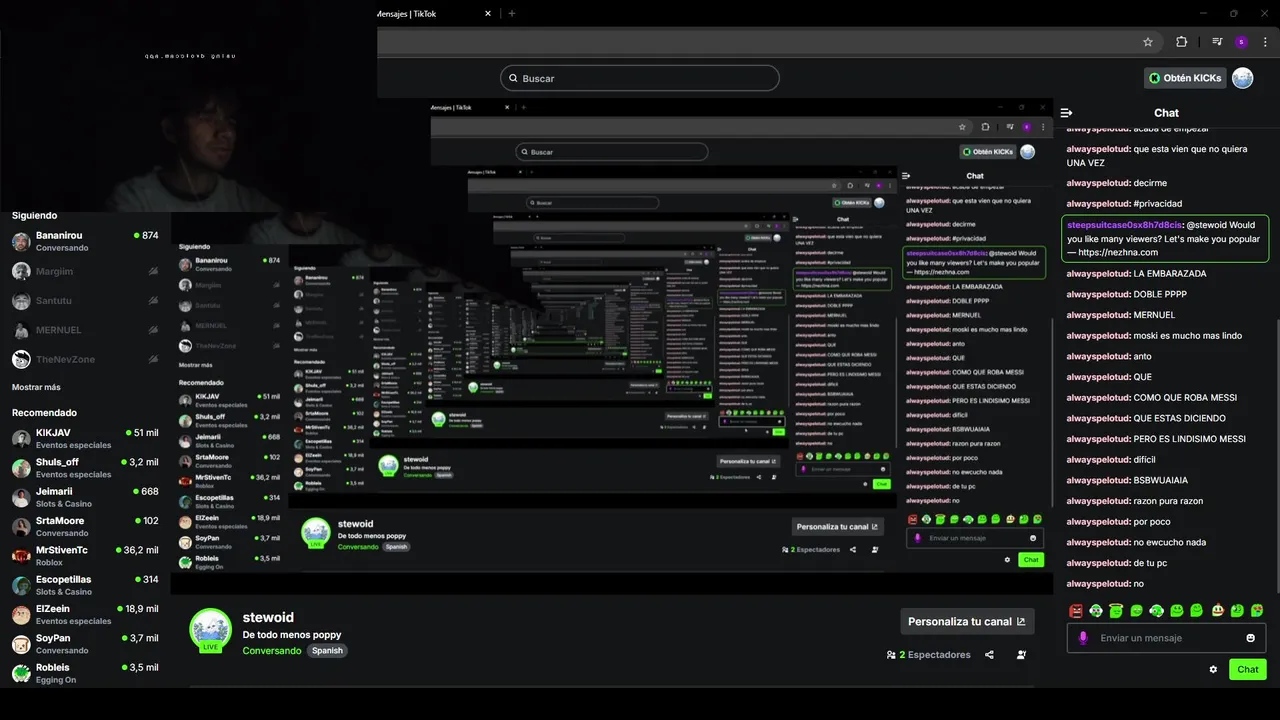Image resolution: width=1280 pixels, height=720 pixels.
Task: Click the user moderation icon beside share
Action: pyautogui.click(x=1021, y=655)
